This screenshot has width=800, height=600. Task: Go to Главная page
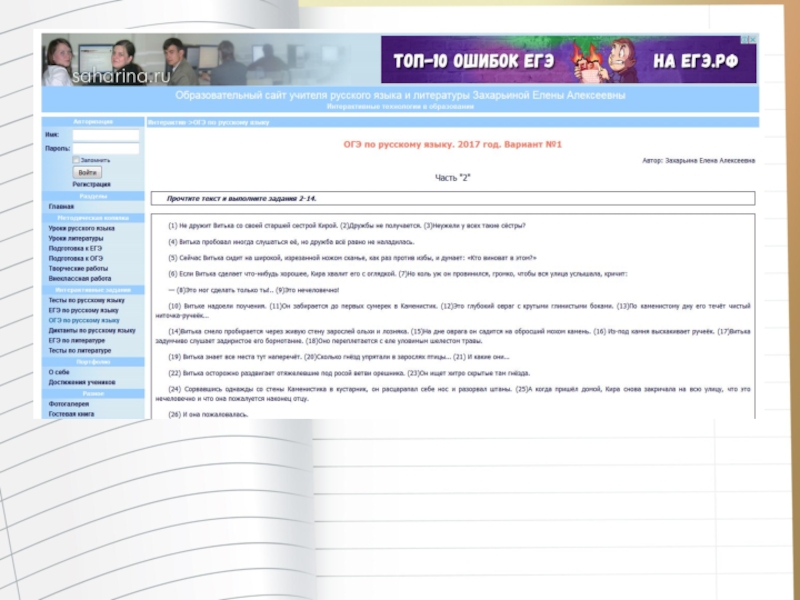[61, 207]
